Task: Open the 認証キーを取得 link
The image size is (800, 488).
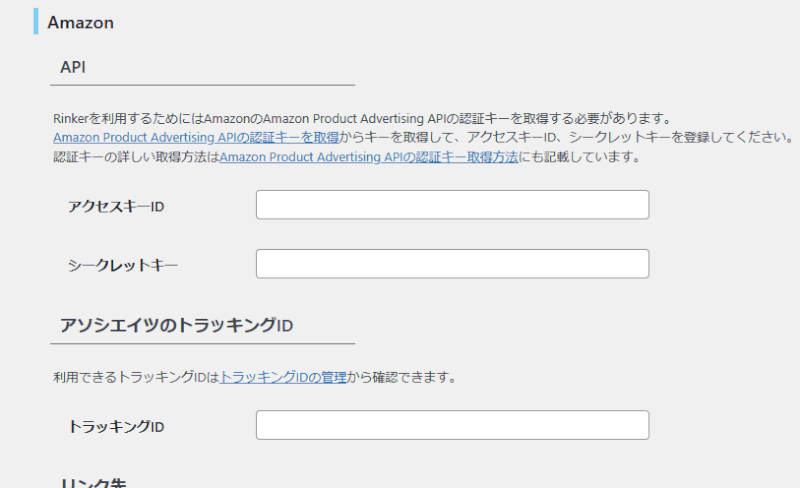Action: [x=196, y=138]
